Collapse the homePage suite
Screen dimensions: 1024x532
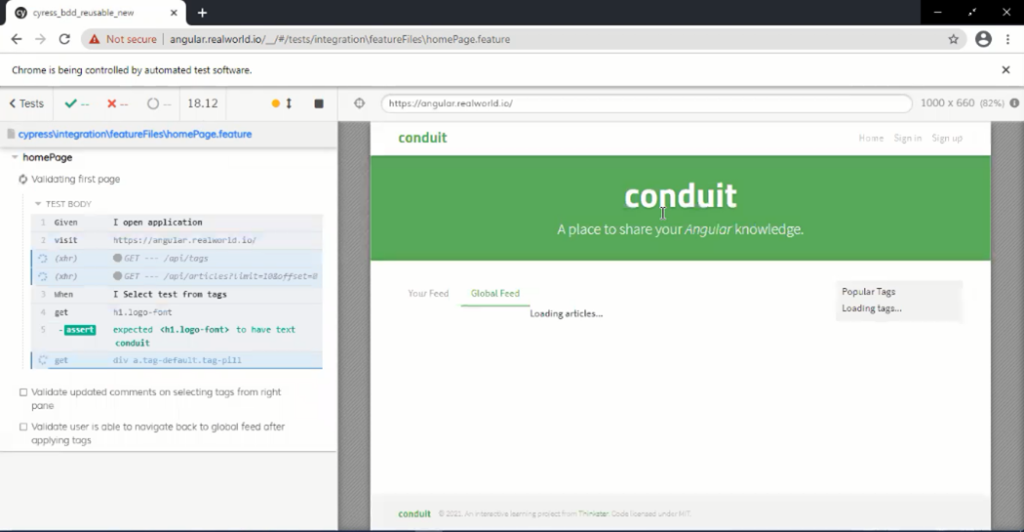[14, 157]
